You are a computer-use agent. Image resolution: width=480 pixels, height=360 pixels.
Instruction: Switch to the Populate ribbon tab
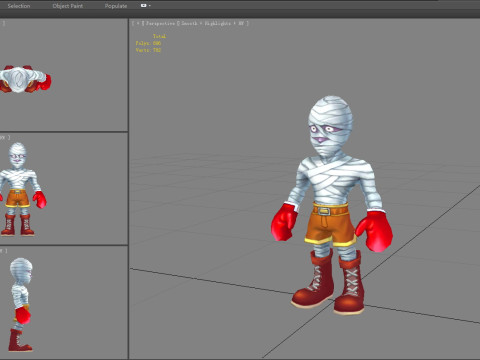(x=116, y=6)
